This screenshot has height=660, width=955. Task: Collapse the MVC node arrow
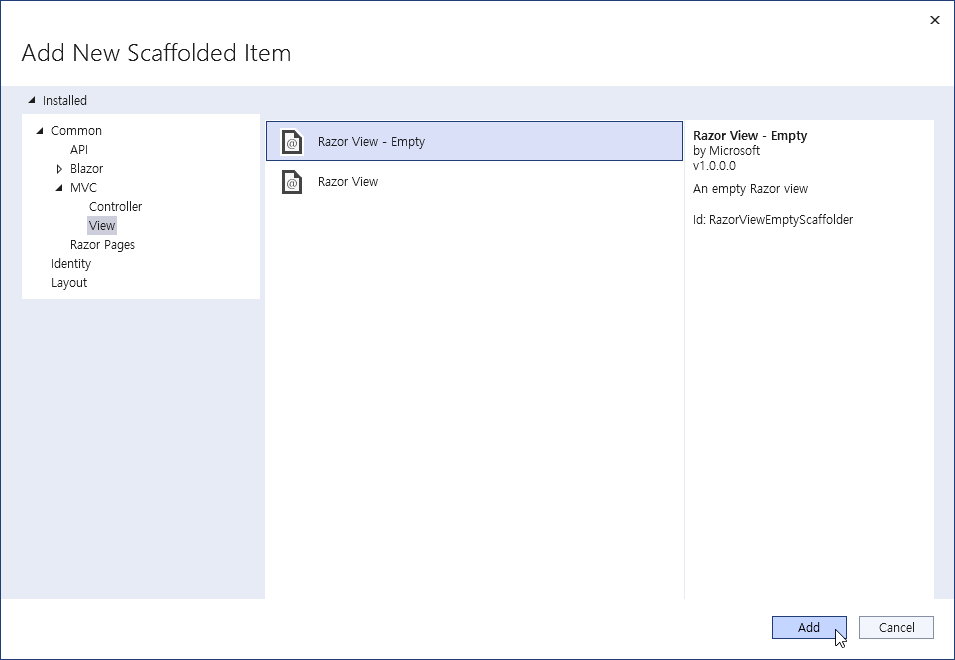[59, 188]
